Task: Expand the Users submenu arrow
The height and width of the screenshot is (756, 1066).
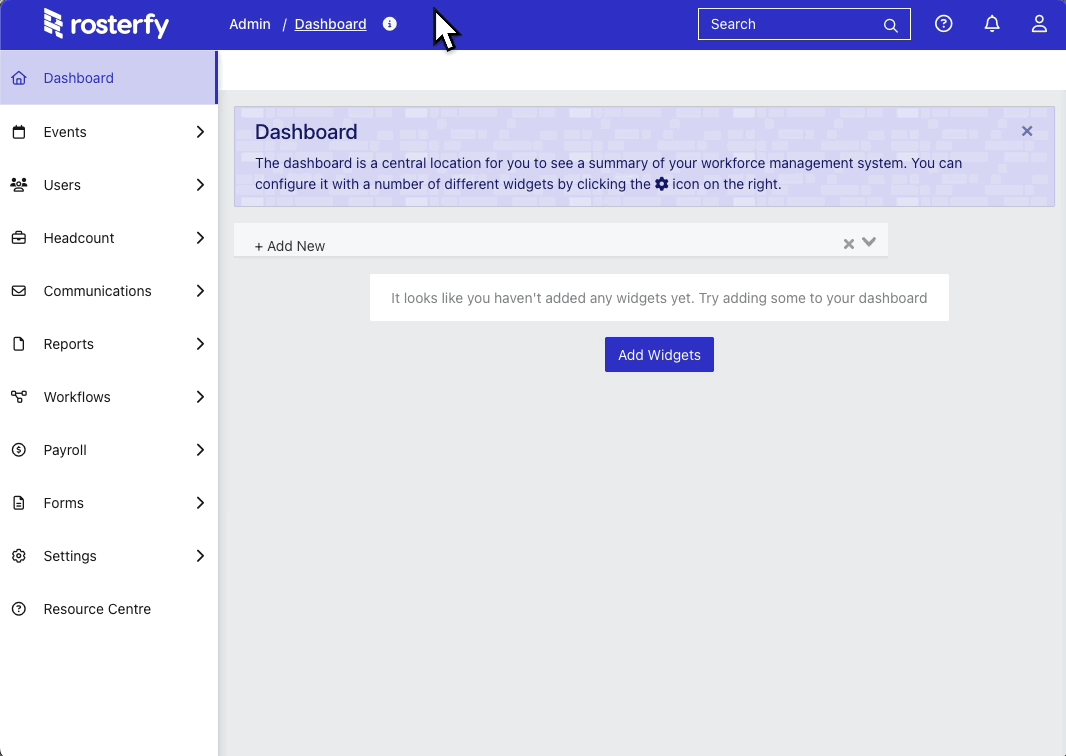Action: (200, 185)
